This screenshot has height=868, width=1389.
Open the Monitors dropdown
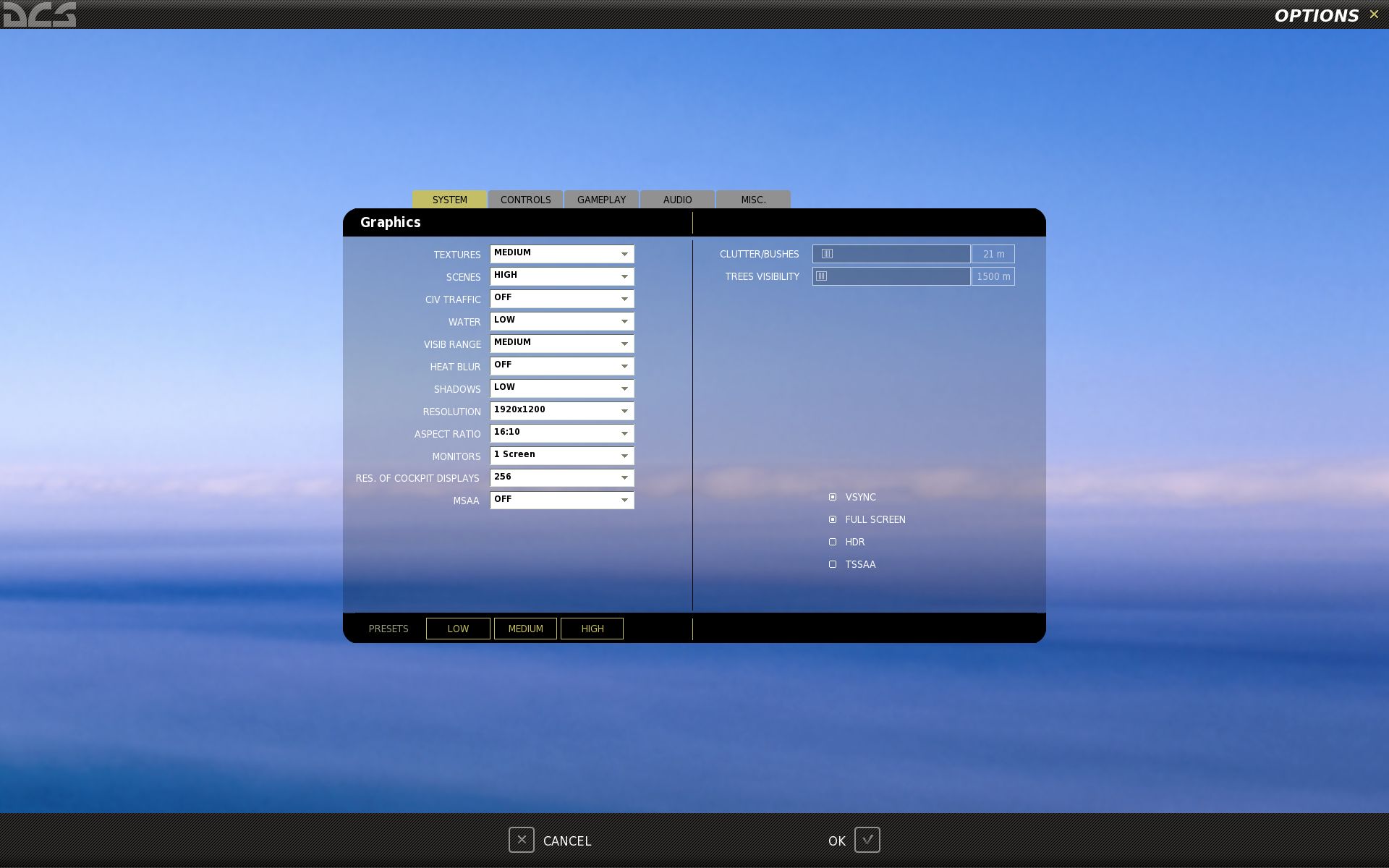click(561, 456)
